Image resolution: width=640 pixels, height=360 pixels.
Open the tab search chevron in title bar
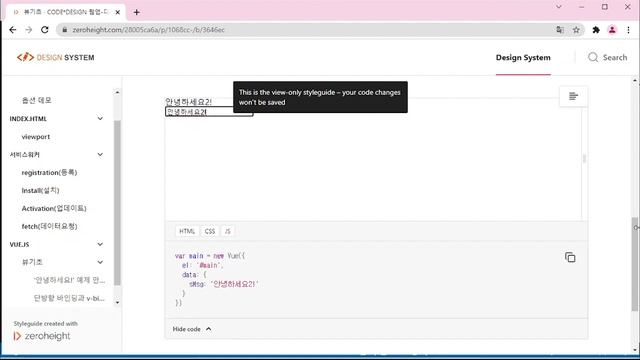(559, 7)
